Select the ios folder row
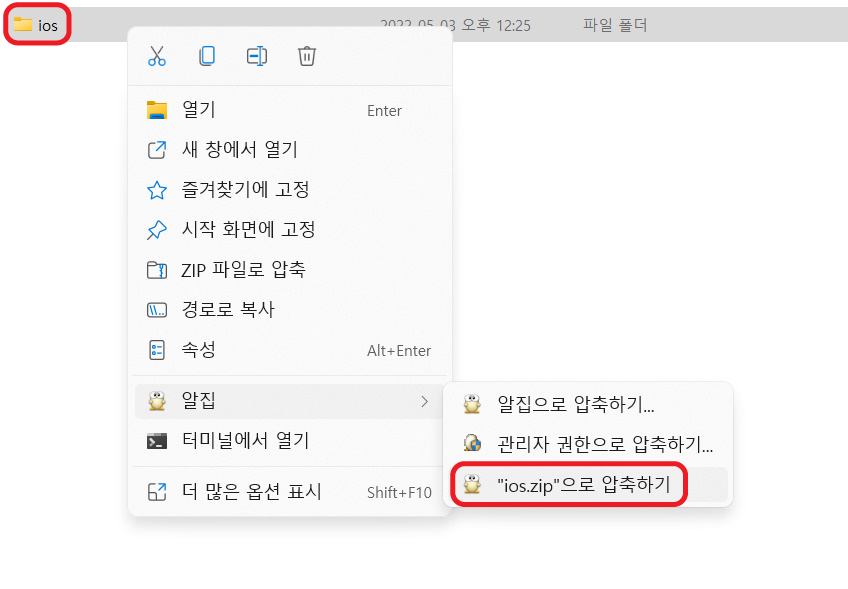The image size is (848, 589). point(38,24)
